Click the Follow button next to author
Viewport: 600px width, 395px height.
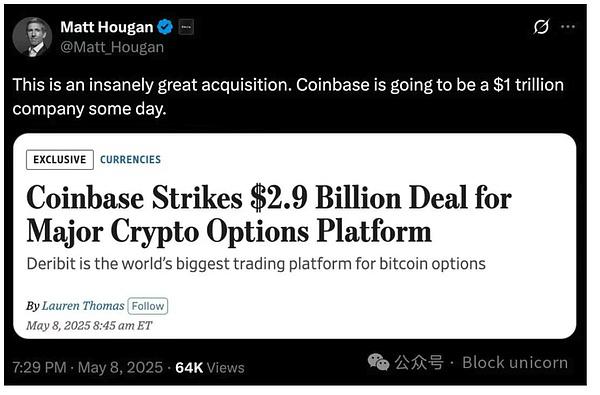click(148, 306)
